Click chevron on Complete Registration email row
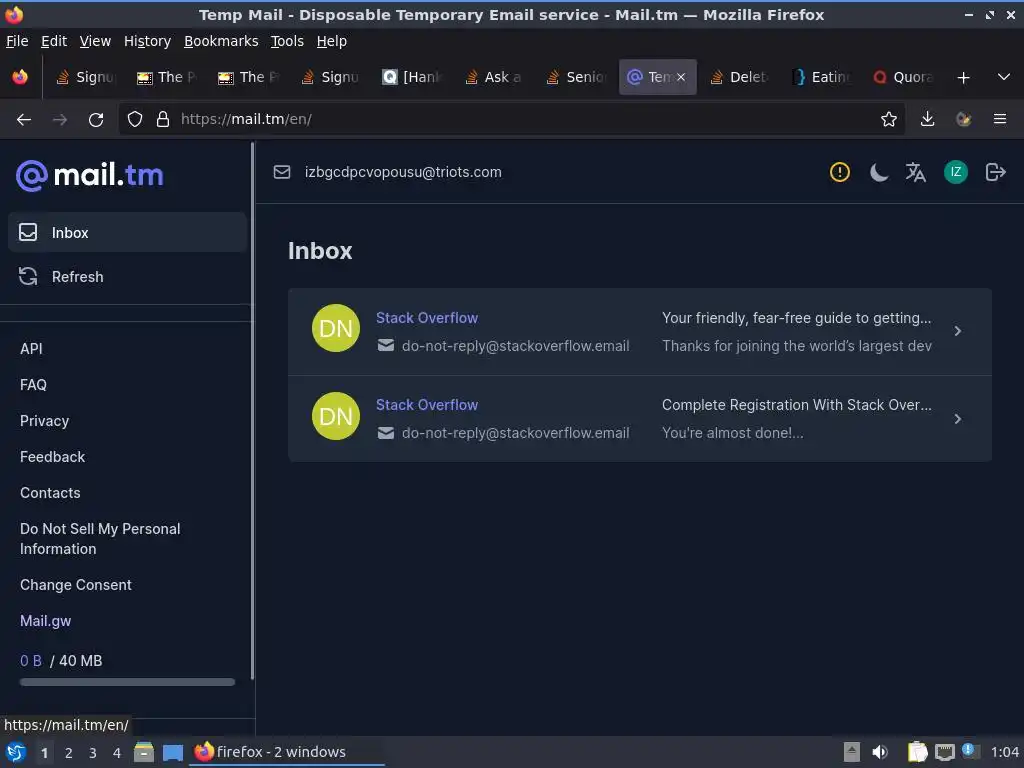The width and height of the screenshot is (1024, 768). coord(957,419)
